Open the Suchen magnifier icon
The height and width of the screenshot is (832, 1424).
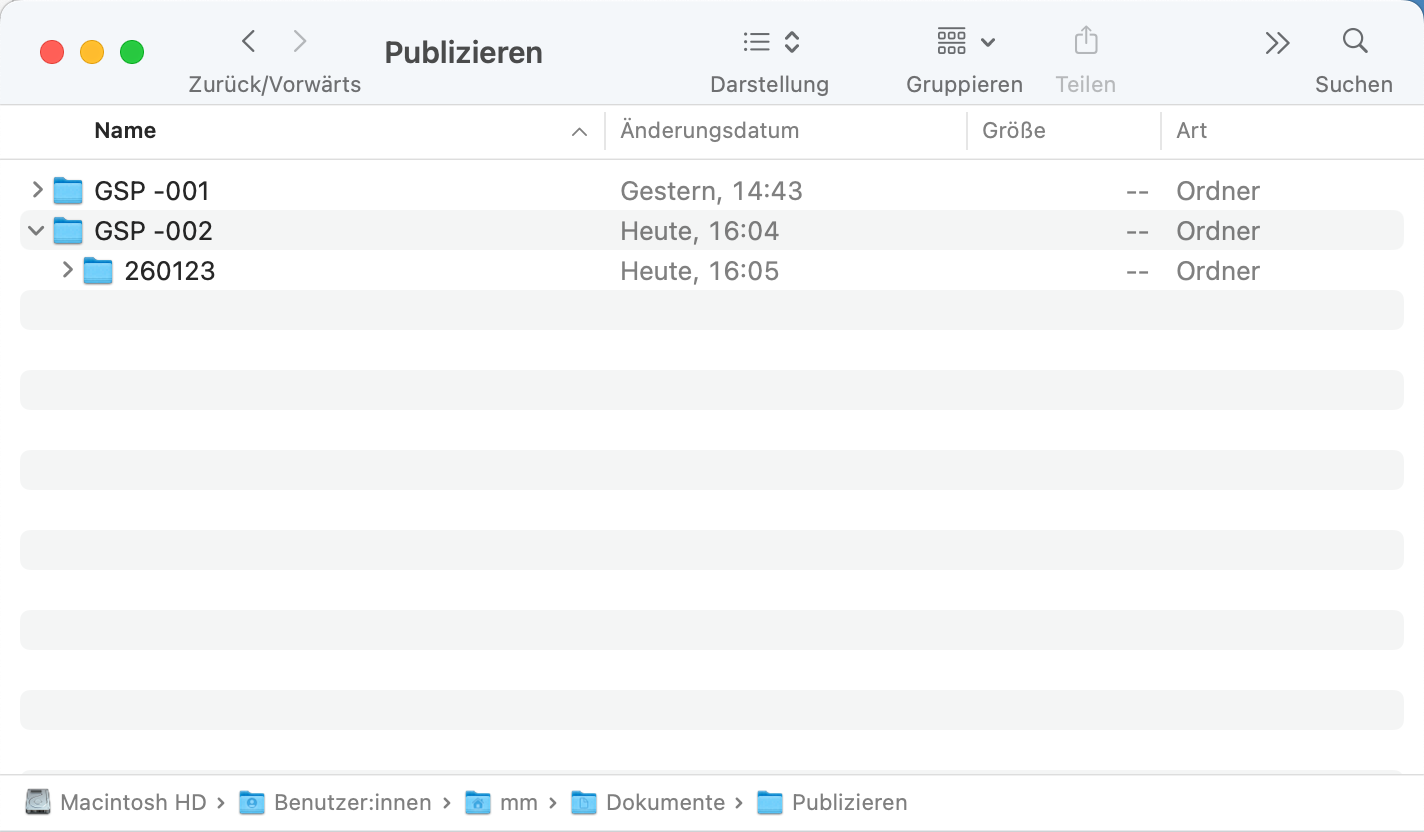pos(1354,41)
